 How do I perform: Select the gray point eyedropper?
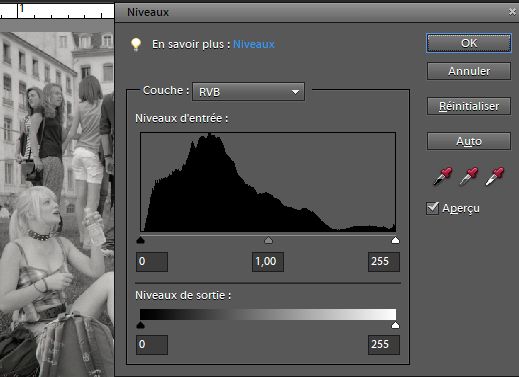[469, 176]
